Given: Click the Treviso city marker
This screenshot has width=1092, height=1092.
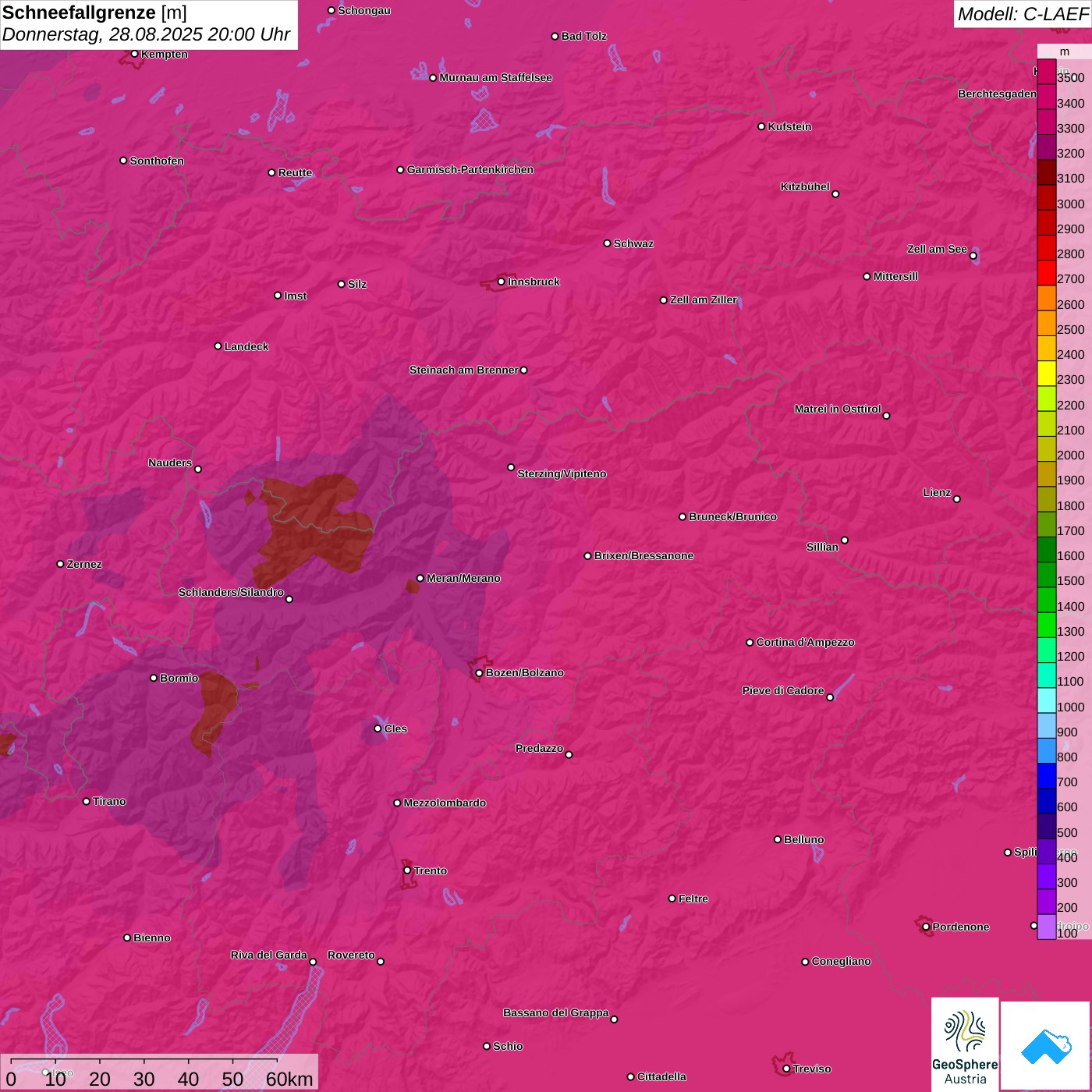Looking at the screenshot, I should [786, 1069].
